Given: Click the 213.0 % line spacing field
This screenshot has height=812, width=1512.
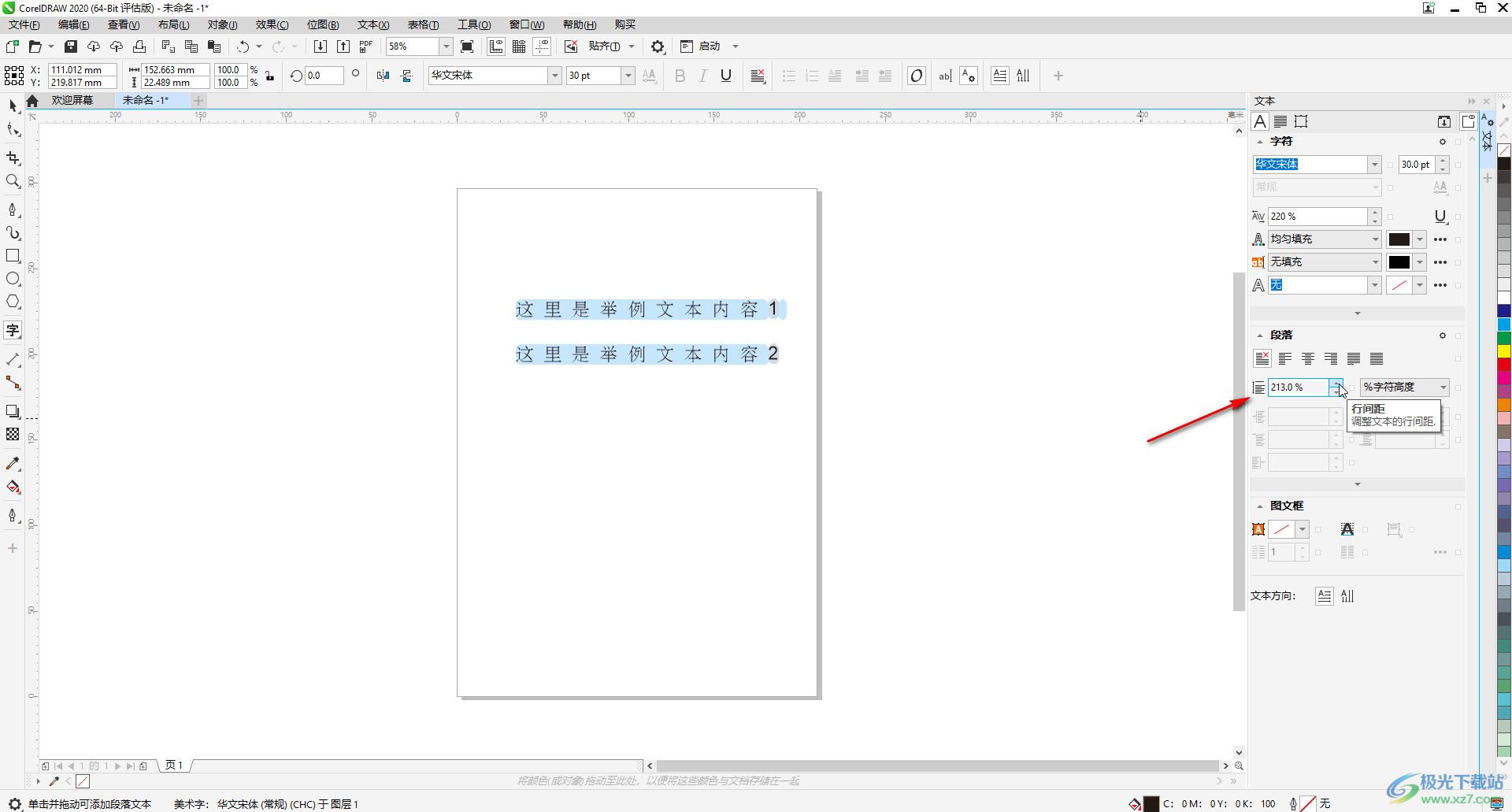Looking at the screenshot, I should coord(1299,387).
